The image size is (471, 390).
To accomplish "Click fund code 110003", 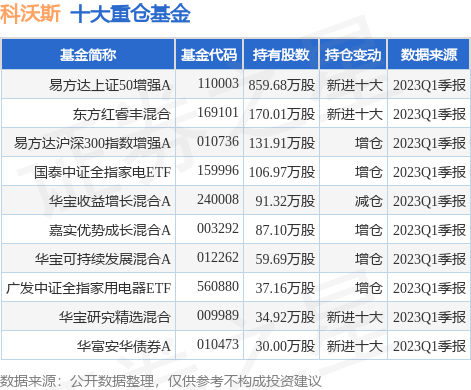I will coord(218,83).
